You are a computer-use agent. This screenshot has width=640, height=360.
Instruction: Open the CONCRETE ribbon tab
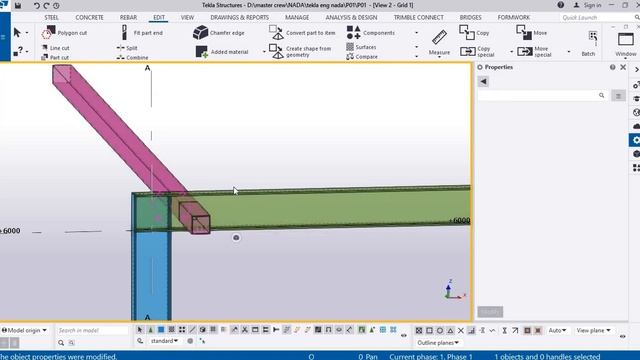[x=89, y=18]
